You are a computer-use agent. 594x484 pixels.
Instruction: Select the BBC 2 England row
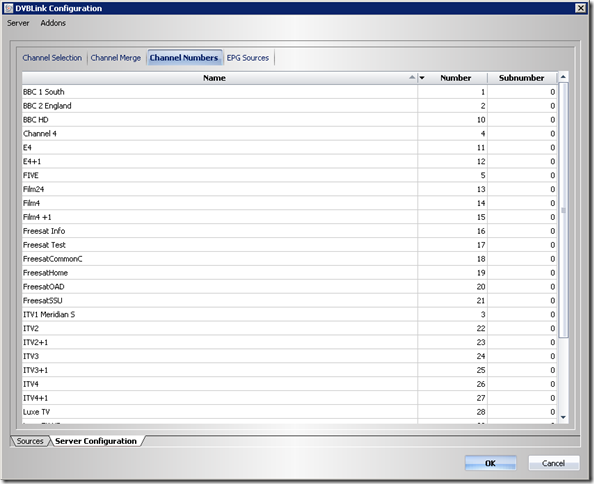point(289,106)
